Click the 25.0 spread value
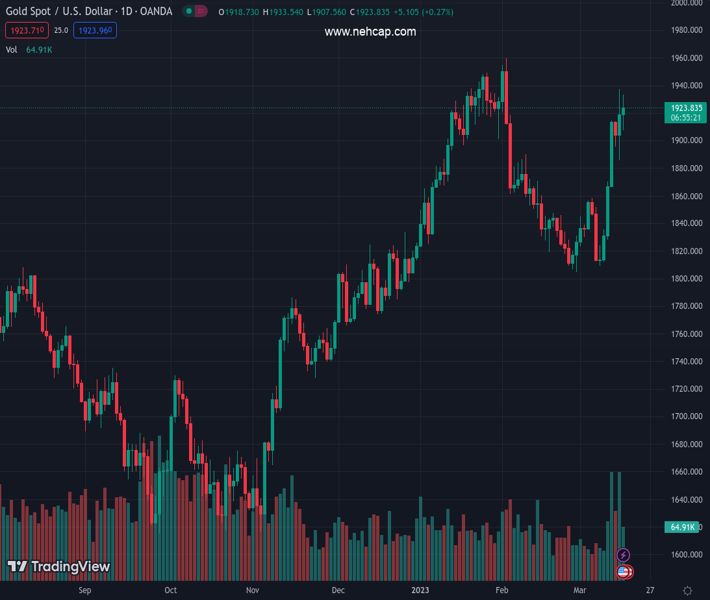Image resolution: width=710 pixels, height=600 pixels. [61, 31]
